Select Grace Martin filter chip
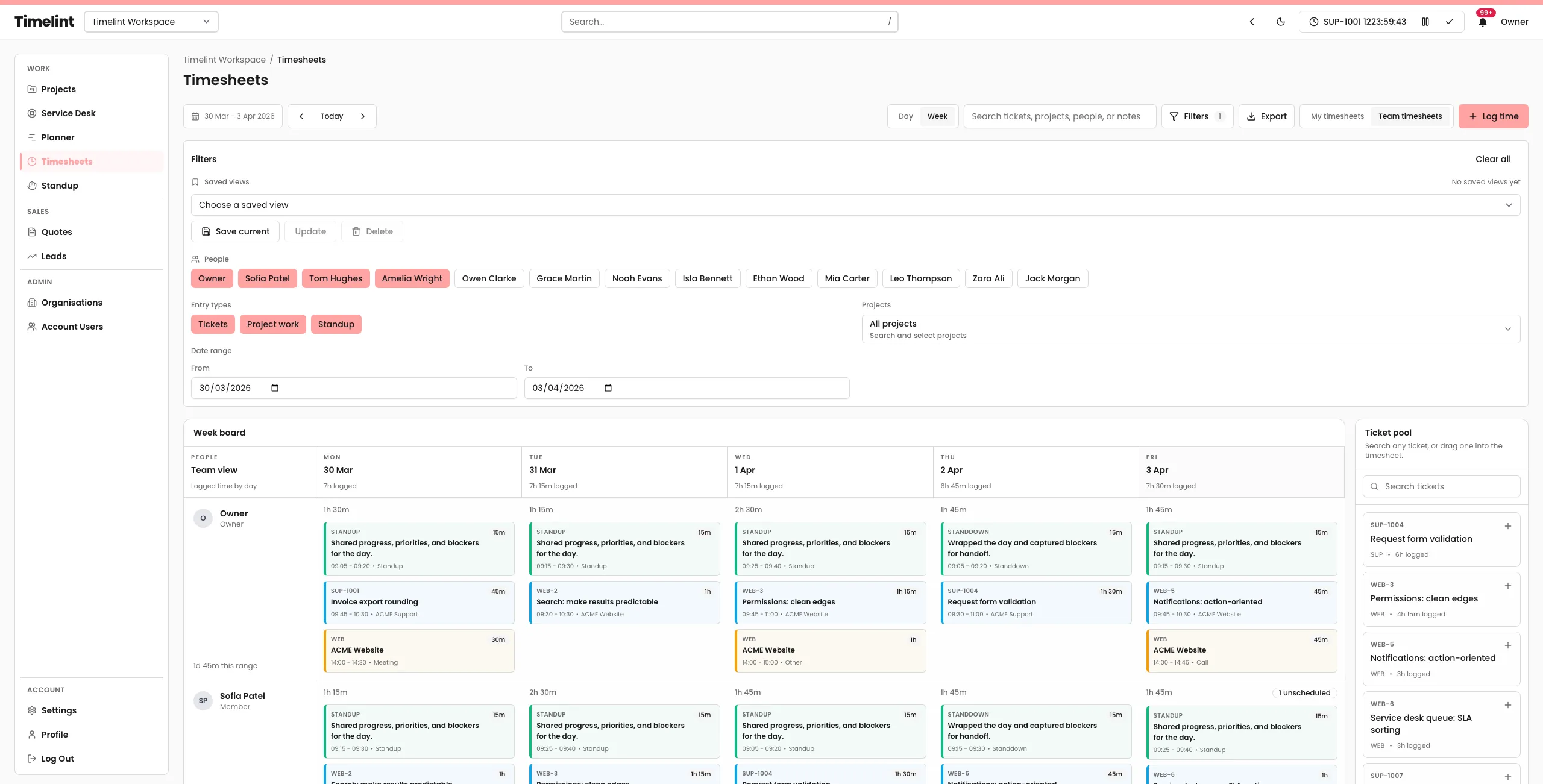 point(564,278)
